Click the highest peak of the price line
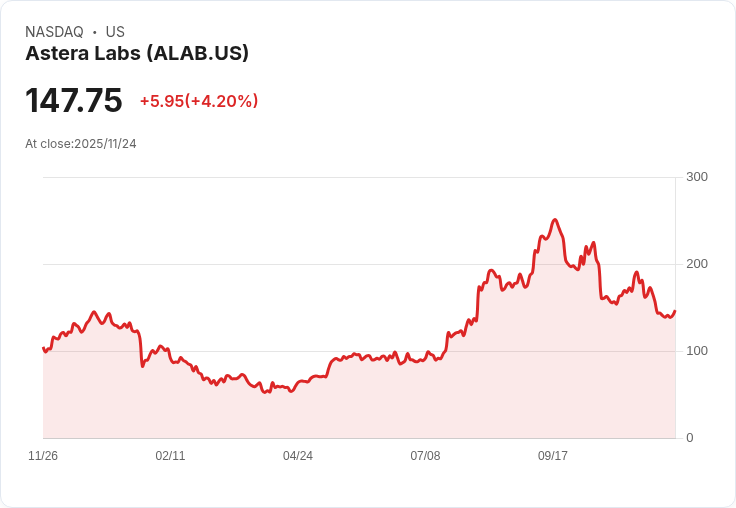736x508 pixels. coord(555,220)
